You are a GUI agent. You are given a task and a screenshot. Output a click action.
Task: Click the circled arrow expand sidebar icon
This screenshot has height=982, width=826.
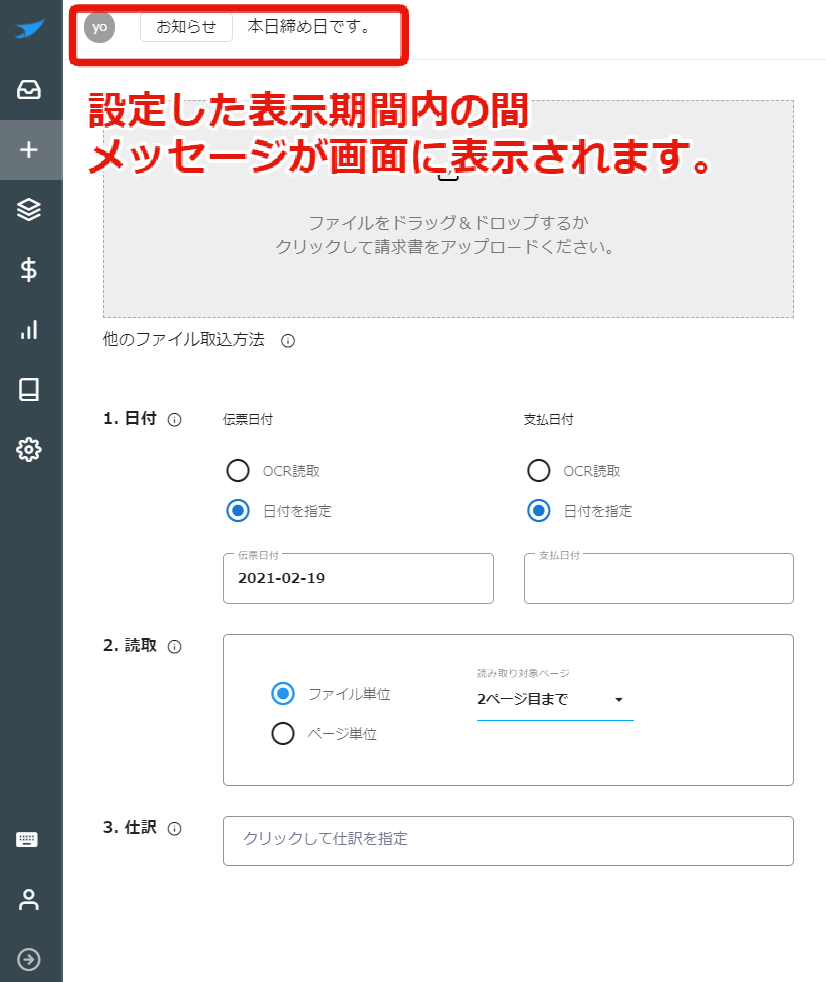tap(29, 959)
